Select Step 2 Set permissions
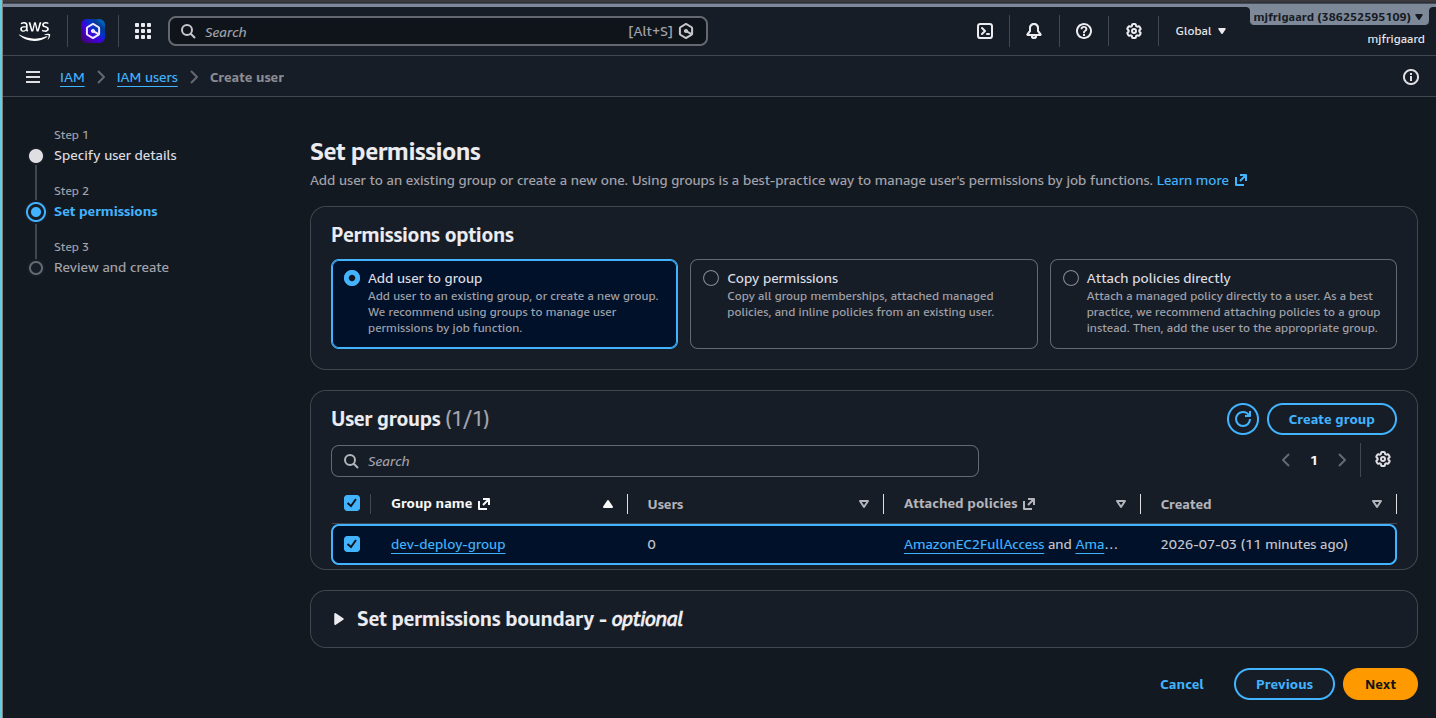Screen dimensions: 1436x718 [105, 211]
